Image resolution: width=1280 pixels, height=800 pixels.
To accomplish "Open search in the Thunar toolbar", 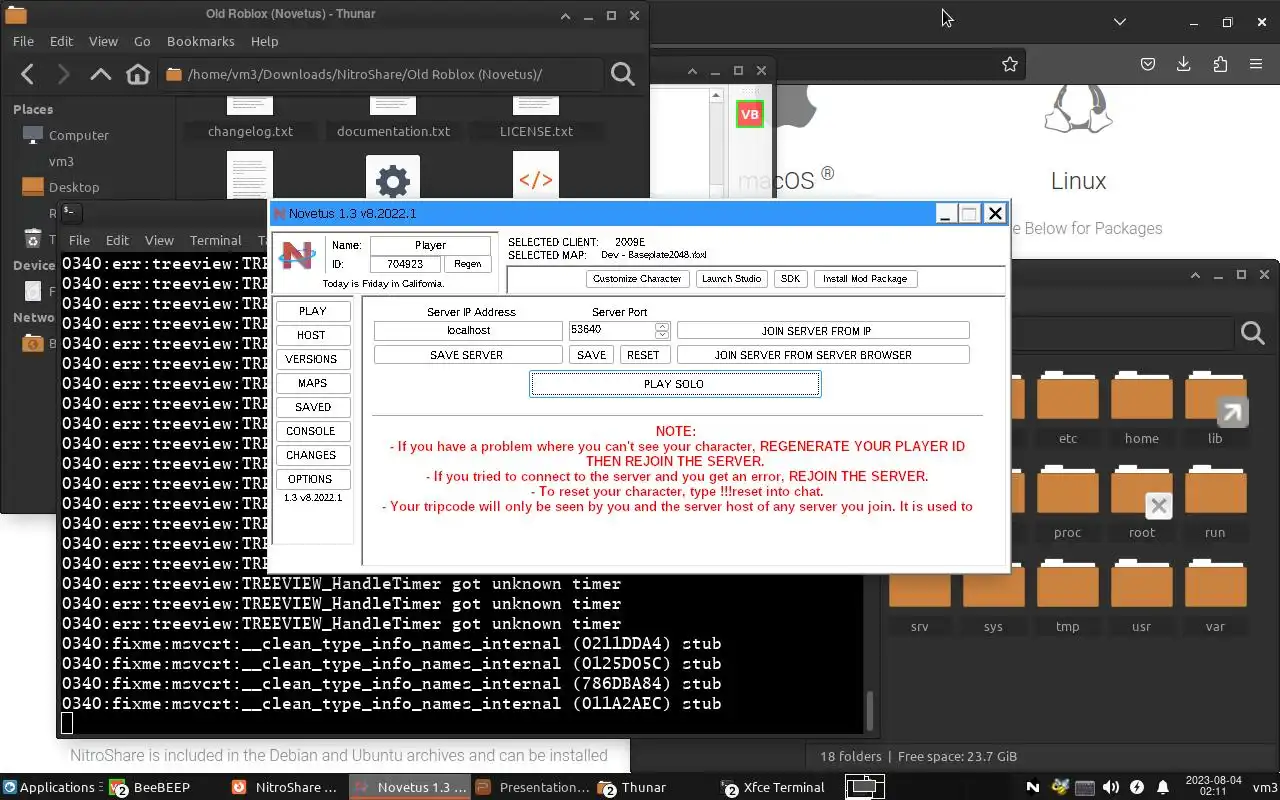I will click(622, 74).
